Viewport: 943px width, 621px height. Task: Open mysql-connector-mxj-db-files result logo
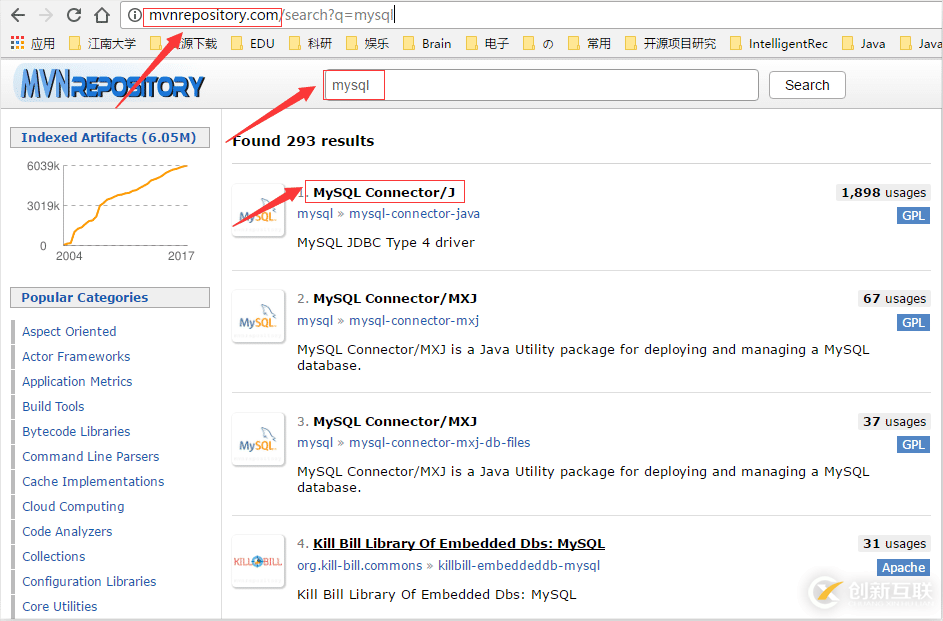[258, 439]
